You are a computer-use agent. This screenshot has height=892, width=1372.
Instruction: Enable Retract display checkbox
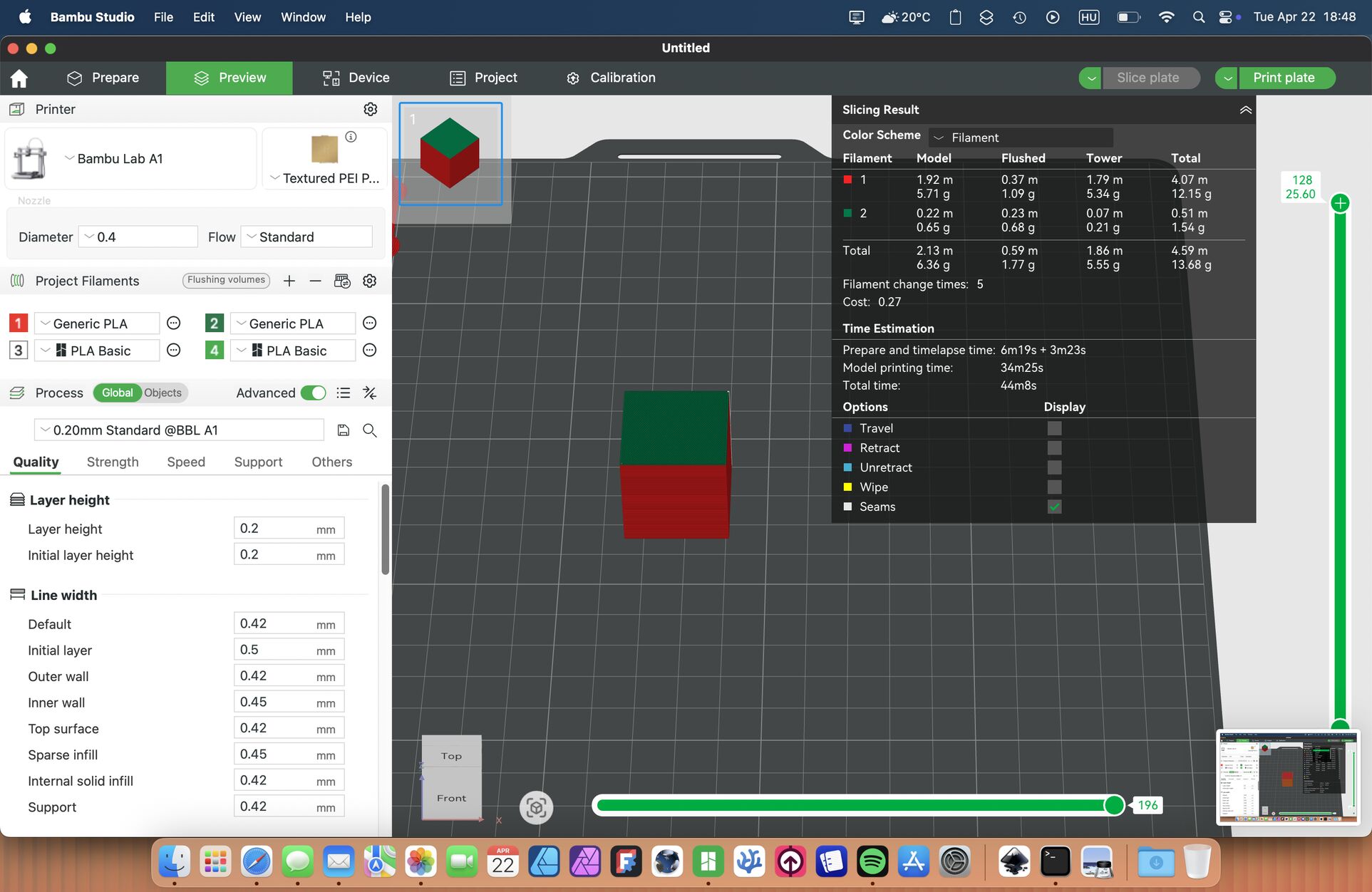click(1054, 448)
